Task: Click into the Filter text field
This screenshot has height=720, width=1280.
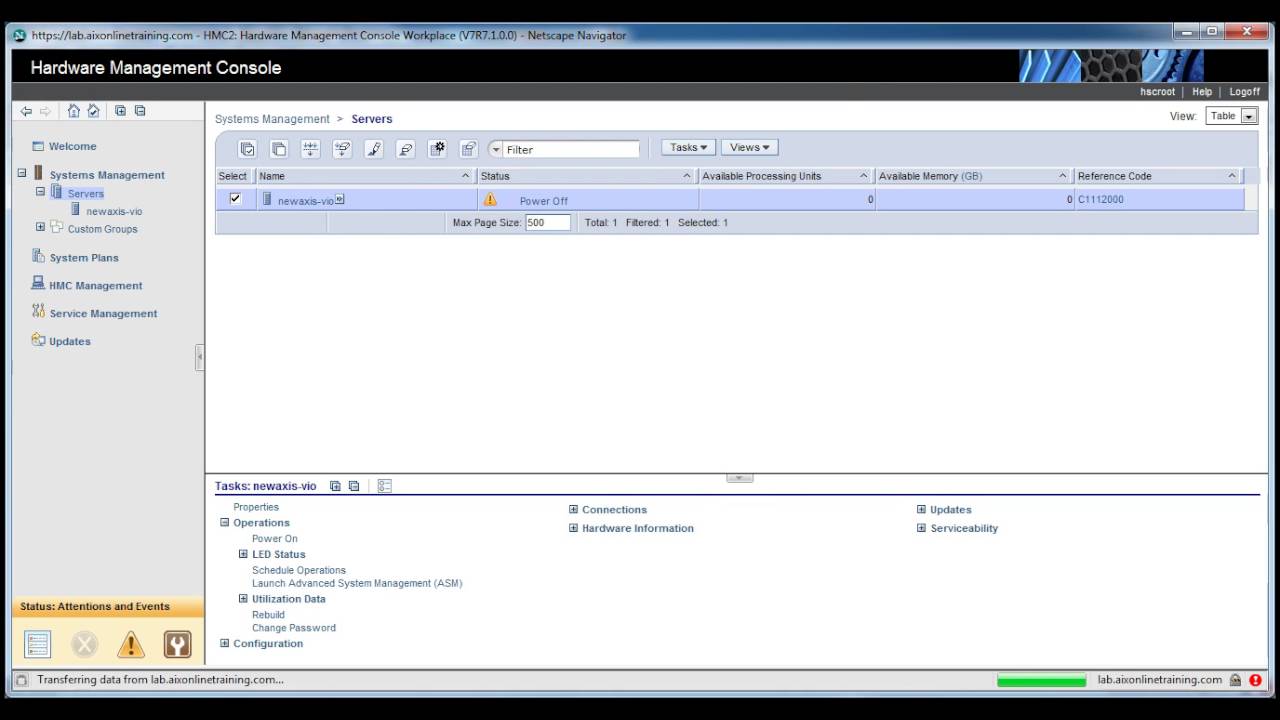Action: point(571,149)
